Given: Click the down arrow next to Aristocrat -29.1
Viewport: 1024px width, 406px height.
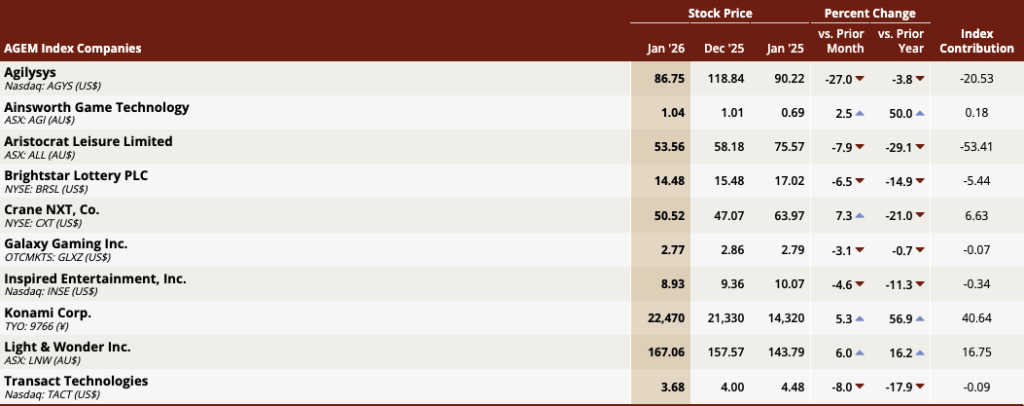Looking at the screenshot, I should pos(920,148).
